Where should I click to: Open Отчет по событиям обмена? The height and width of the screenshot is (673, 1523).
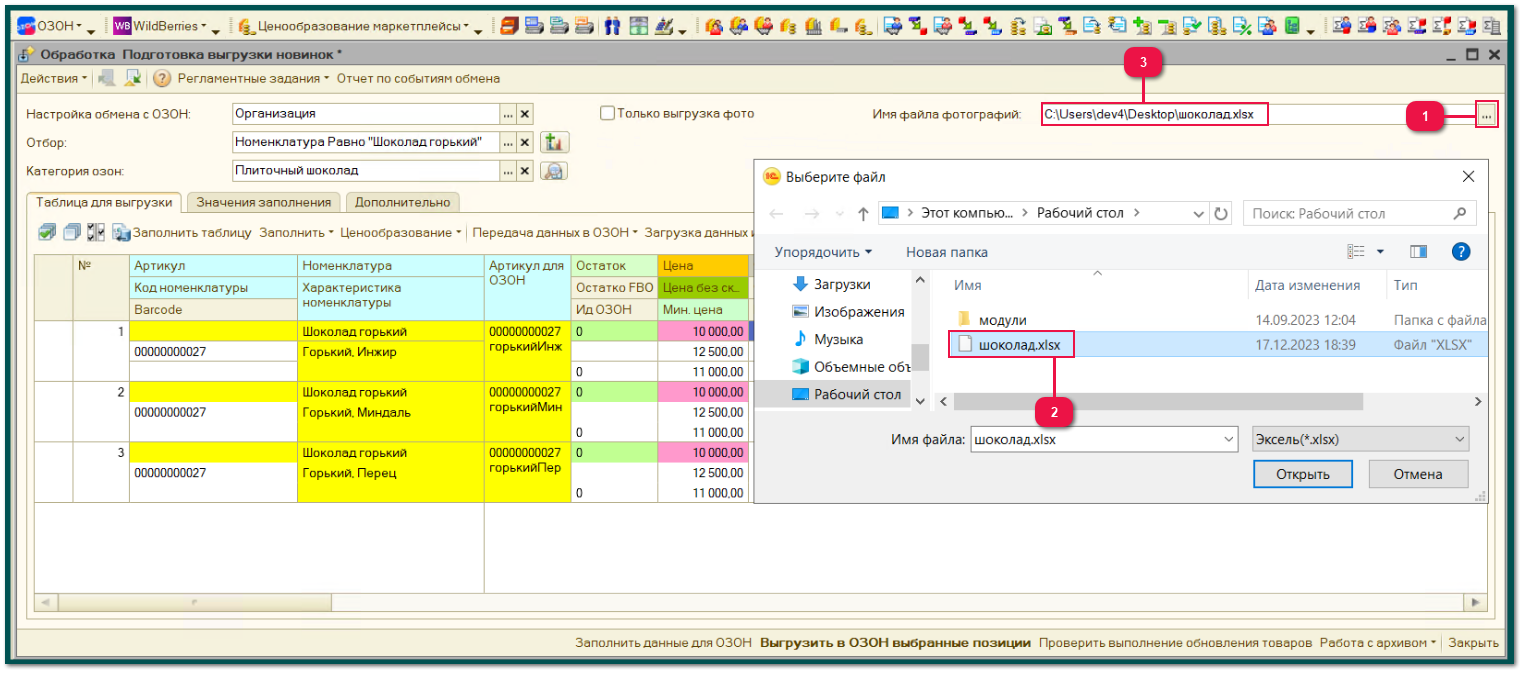click(x=418, y=78)
